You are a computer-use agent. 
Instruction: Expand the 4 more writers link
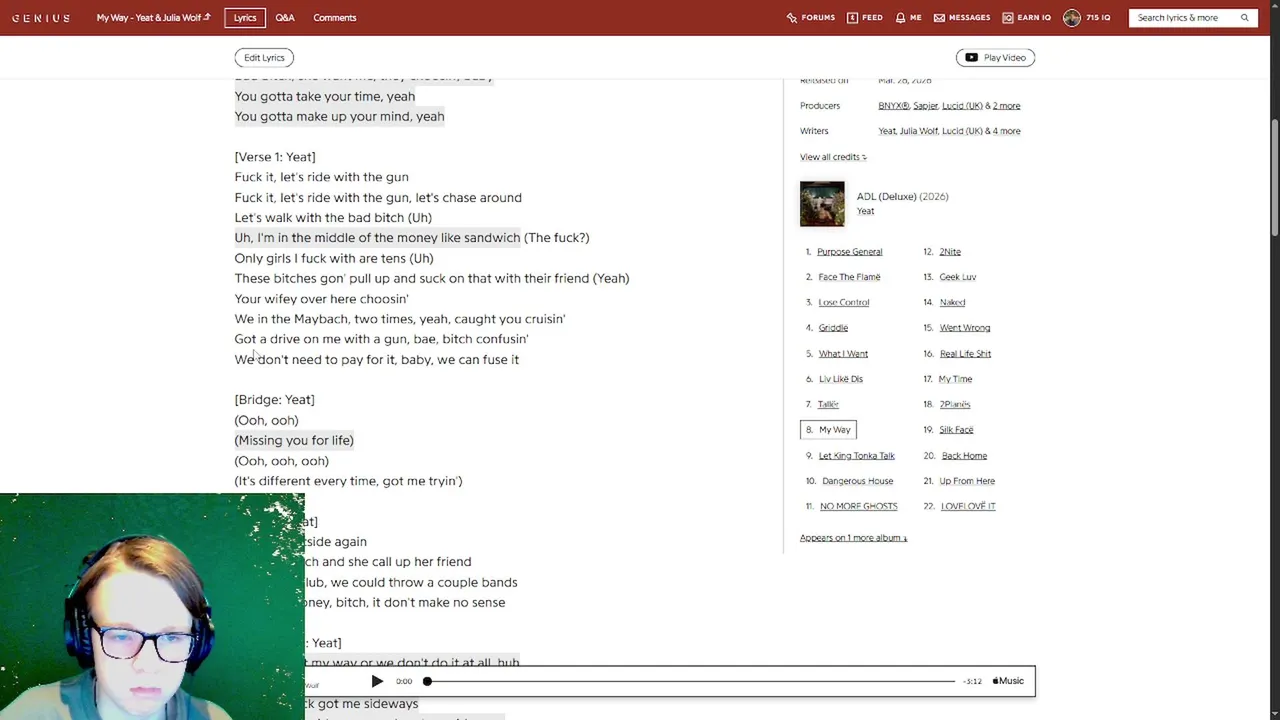pyautogui.click(x=1006, y=131)
